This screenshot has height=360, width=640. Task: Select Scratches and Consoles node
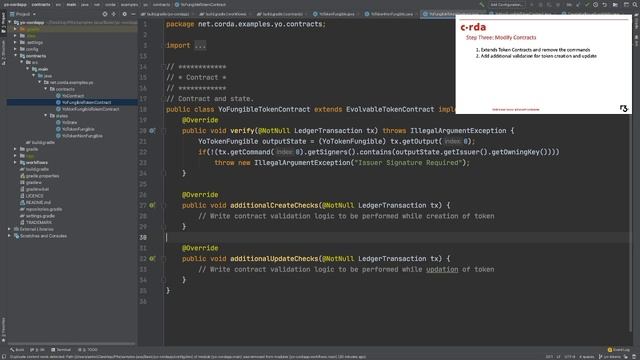[40, 236]
